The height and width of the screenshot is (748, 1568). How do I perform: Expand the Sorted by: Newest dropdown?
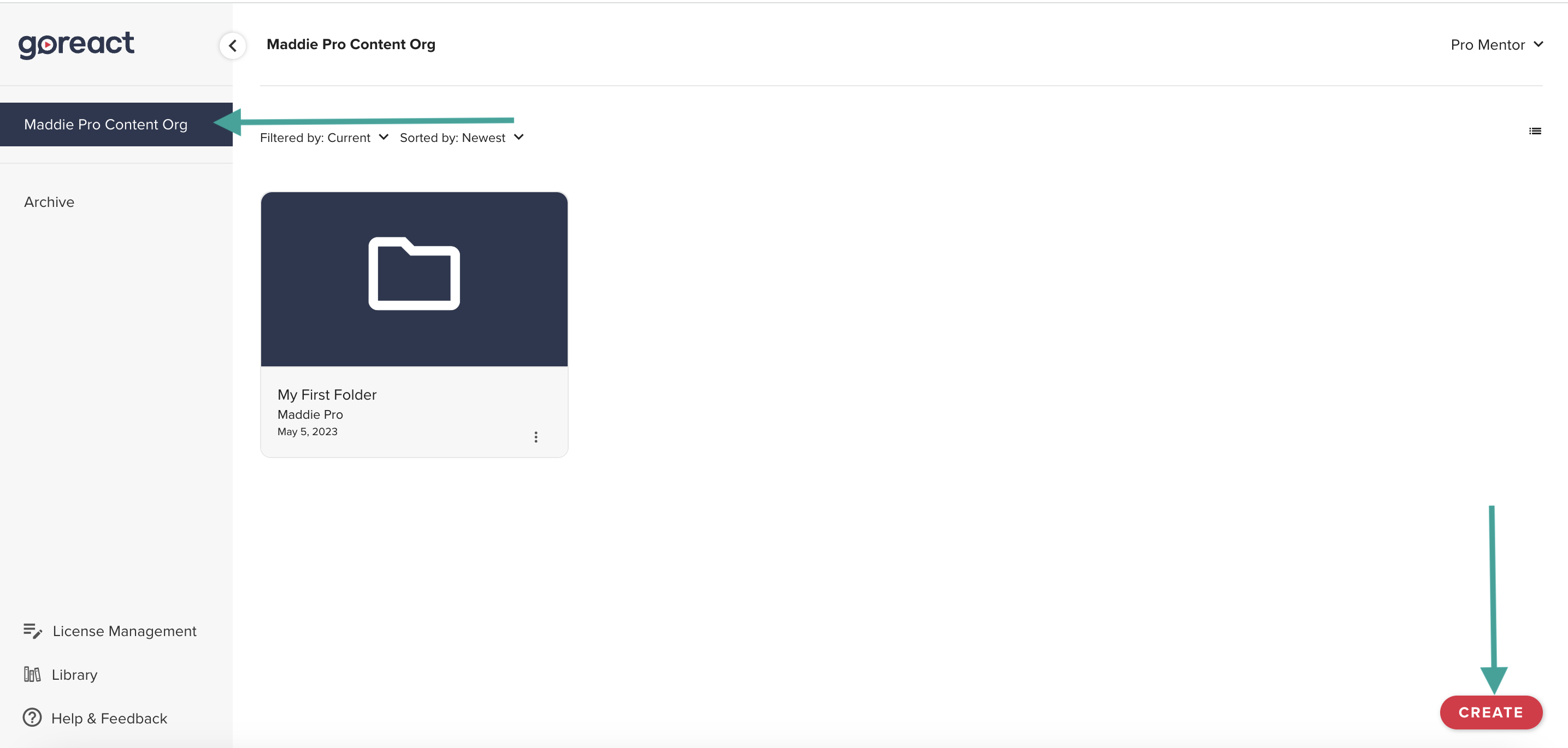pos(462,138)
